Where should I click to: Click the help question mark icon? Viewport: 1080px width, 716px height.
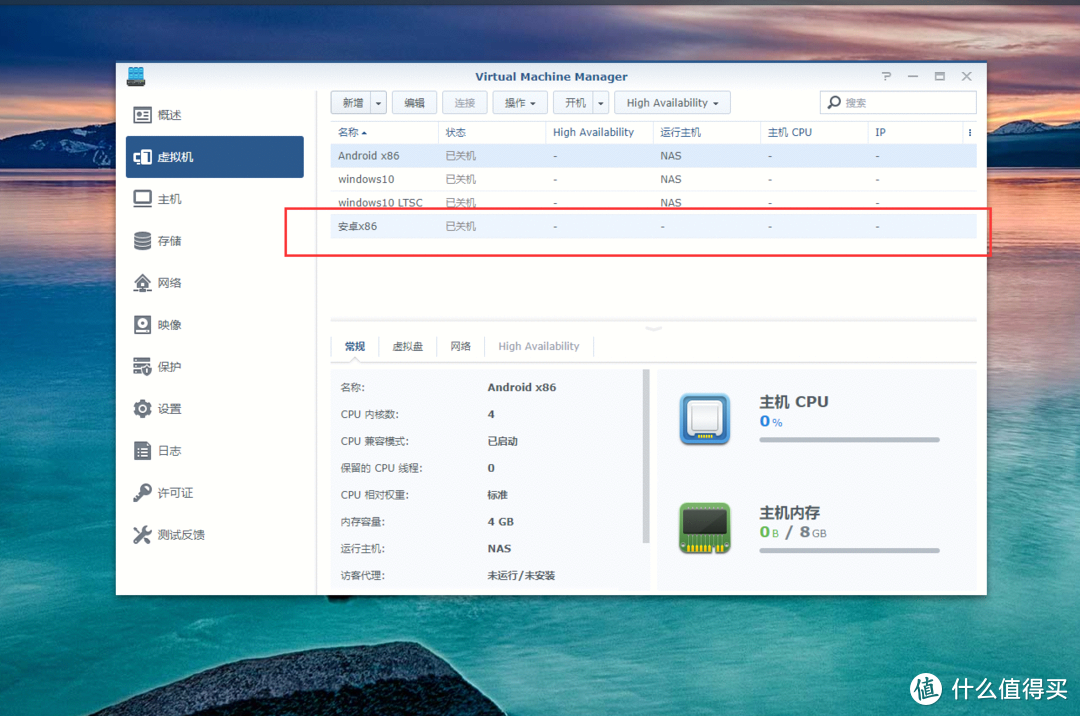tap(886, 76)
